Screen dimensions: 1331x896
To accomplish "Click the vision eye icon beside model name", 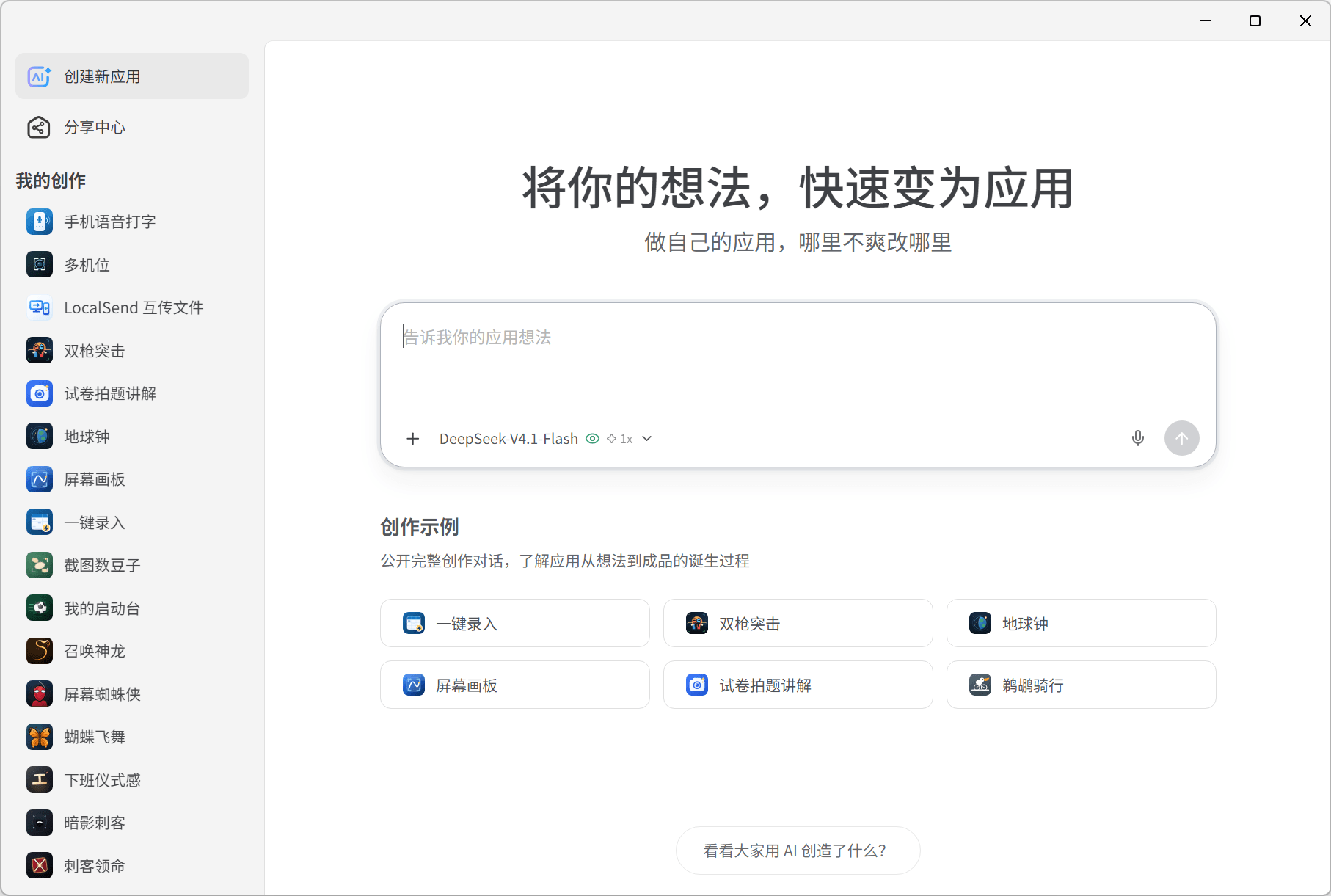I will tap(592, 439).
